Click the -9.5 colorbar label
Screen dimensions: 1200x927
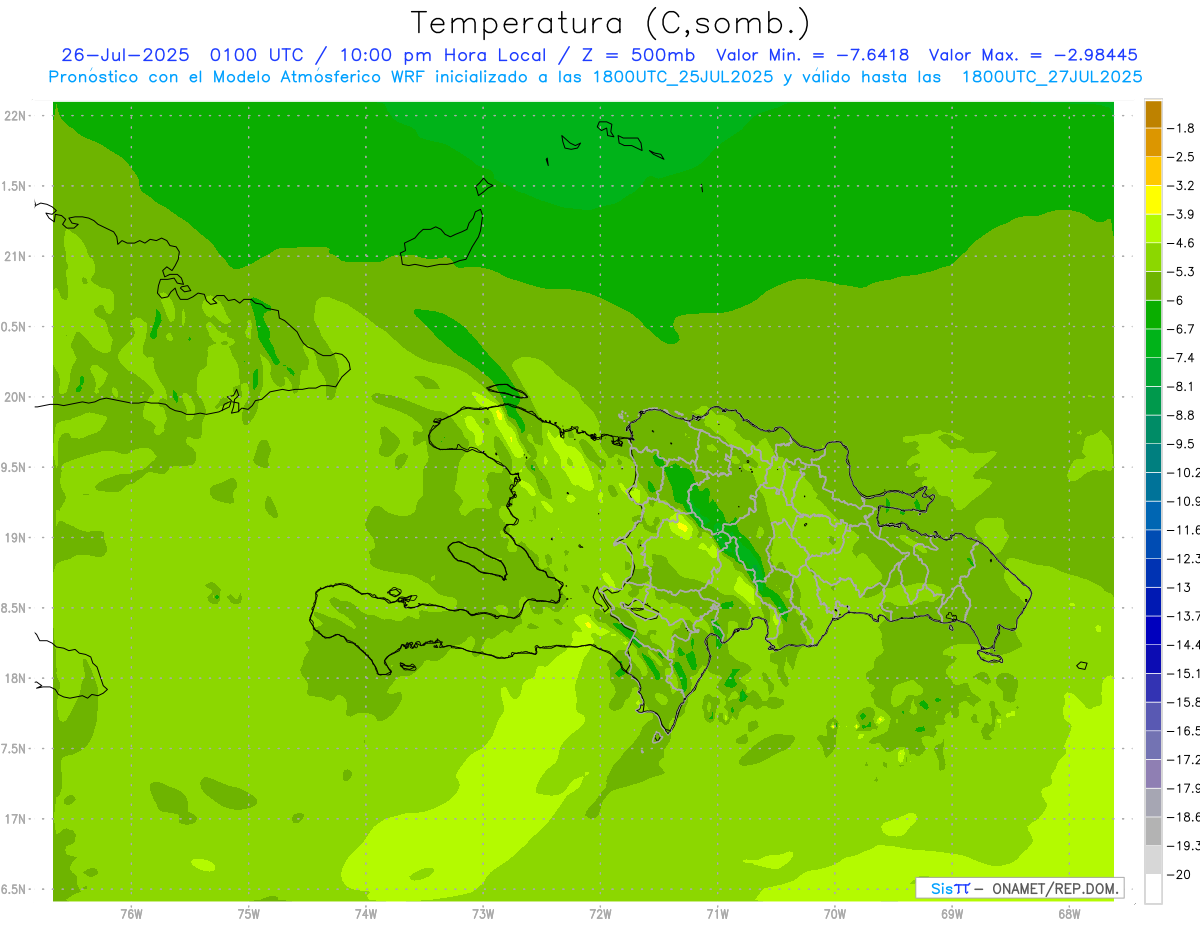1183,444
